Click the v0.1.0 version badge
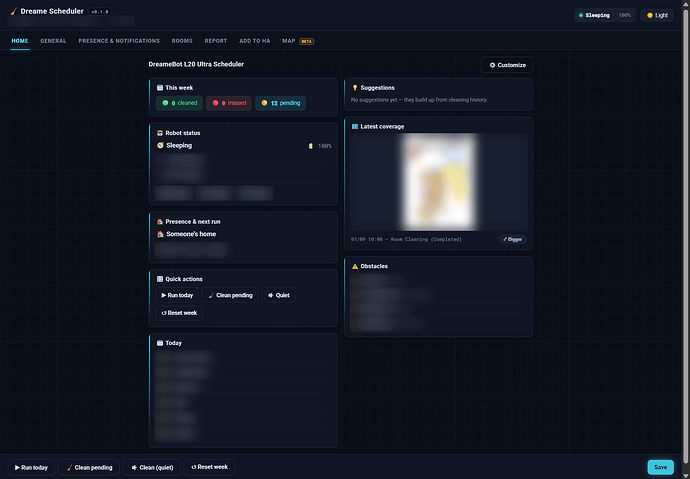The image size is (690, 479). pyautogui.click(x=99, y=12)
